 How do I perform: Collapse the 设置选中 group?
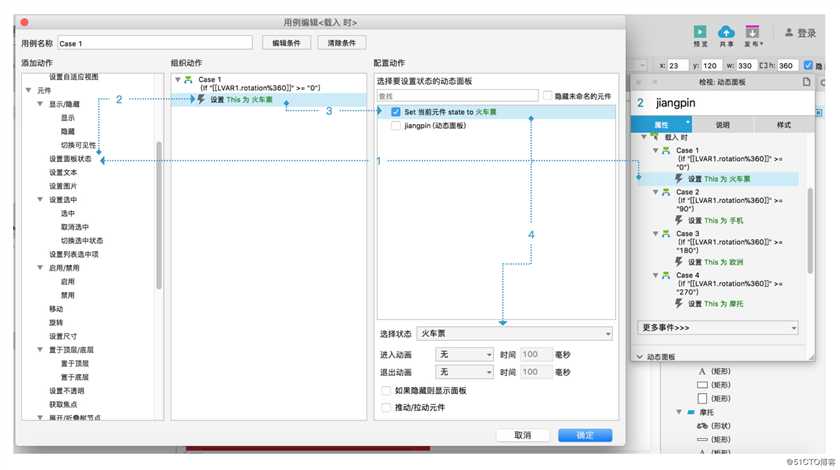[x=40, y=199]
